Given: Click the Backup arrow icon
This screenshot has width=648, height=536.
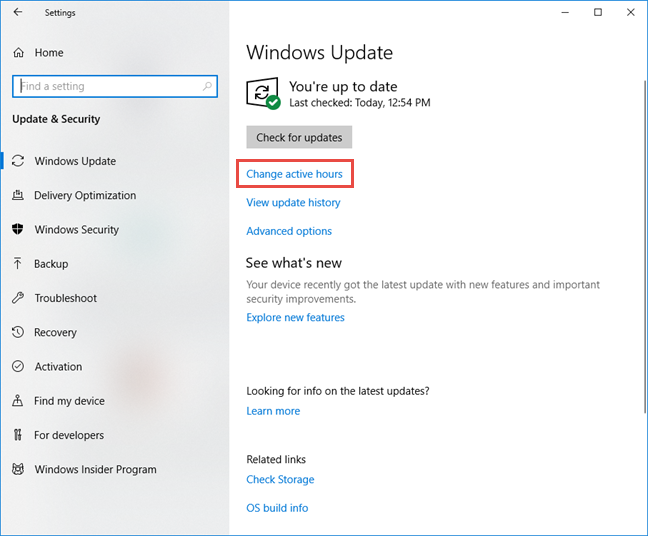Looking at the screenshot, I should coord(18,263).
